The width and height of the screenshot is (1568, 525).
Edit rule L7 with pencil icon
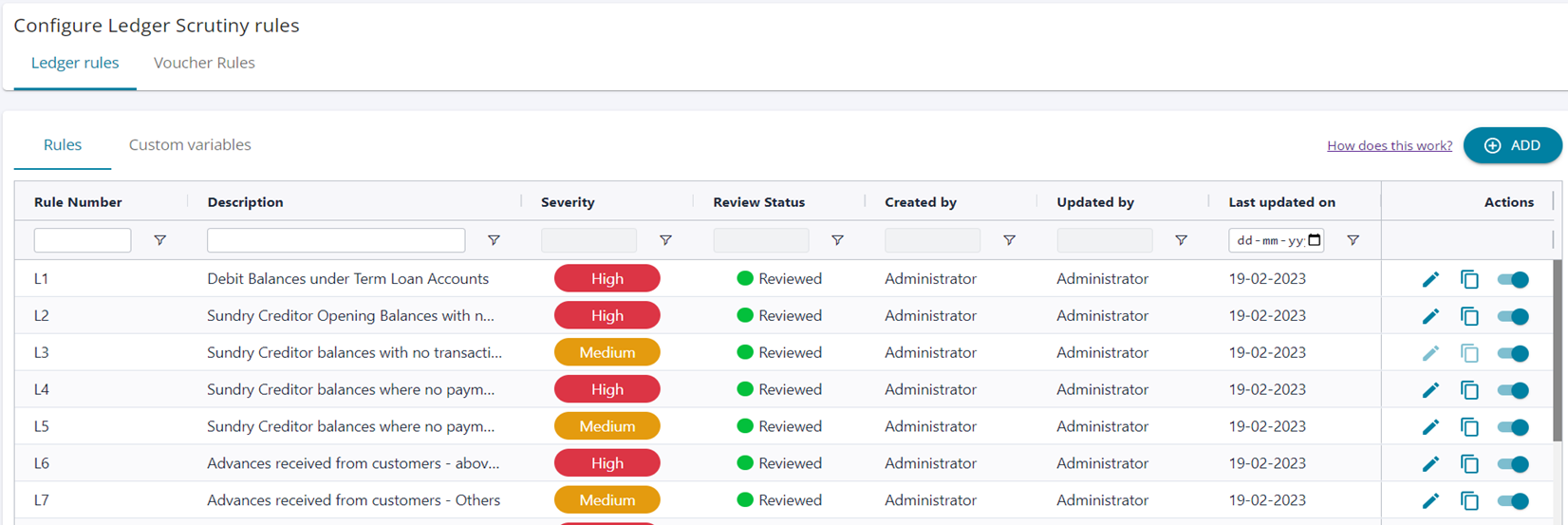click(1430, 501)
